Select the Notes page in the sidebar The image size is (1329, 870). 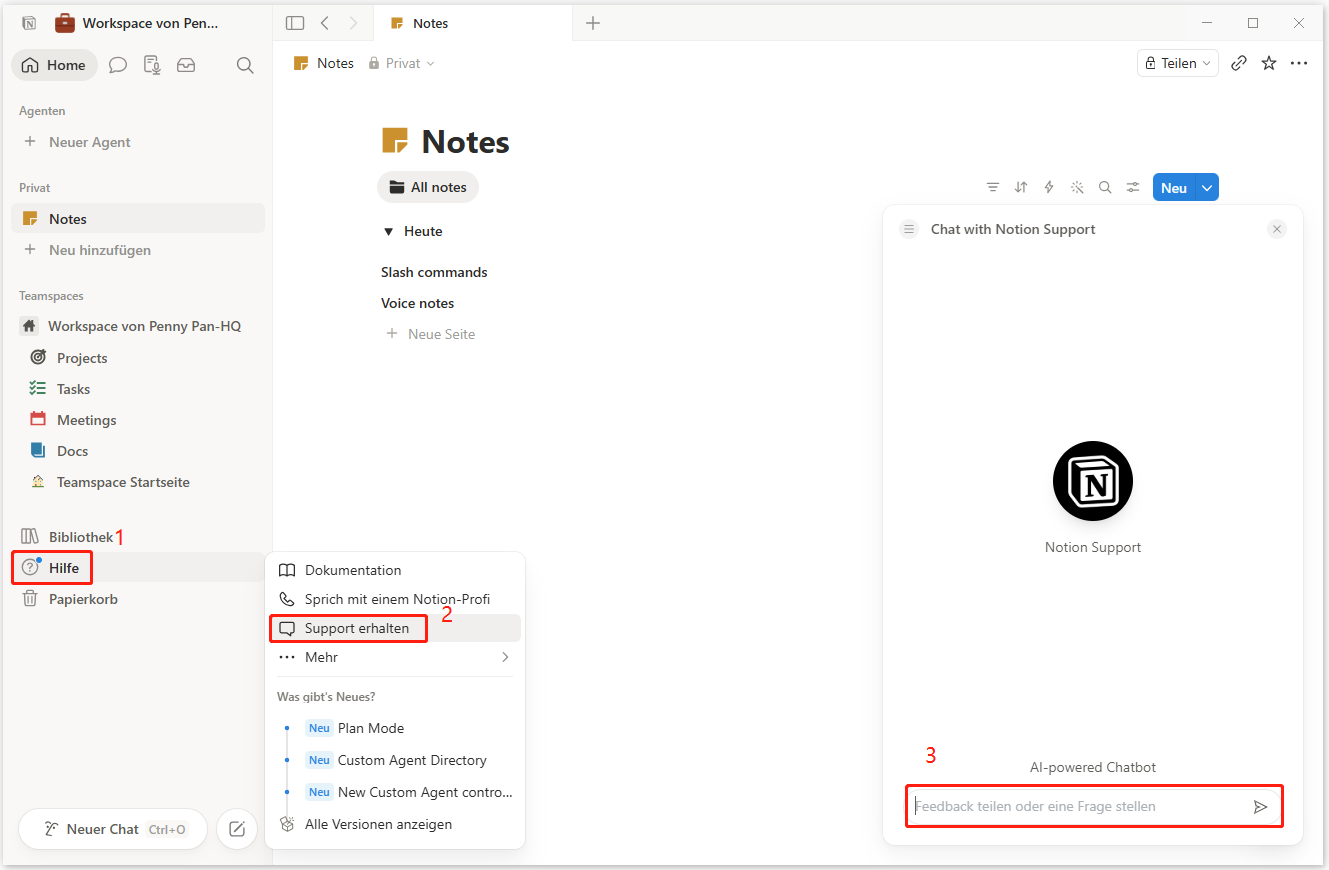click(138, 219)
